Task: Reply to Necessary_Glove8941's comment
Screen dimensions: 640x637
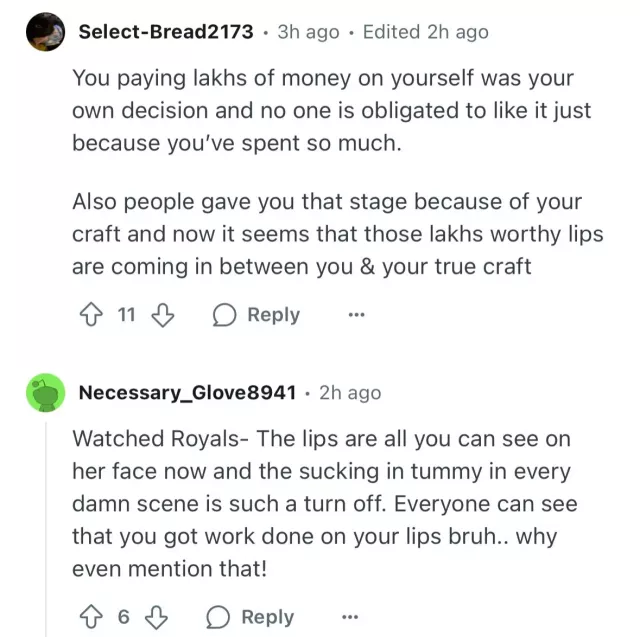Action: click(252, 617)
